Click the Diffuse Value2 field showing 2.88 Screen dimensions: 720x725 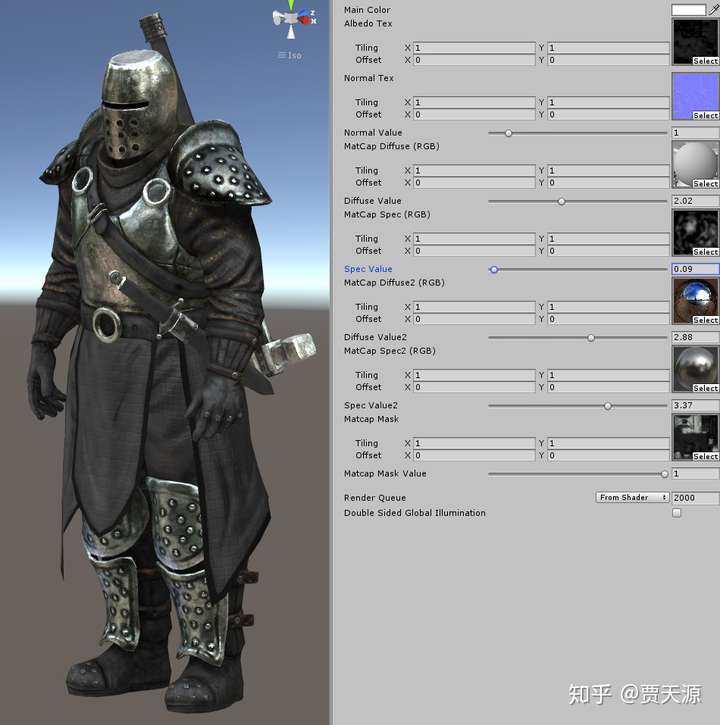coord(695,337)
